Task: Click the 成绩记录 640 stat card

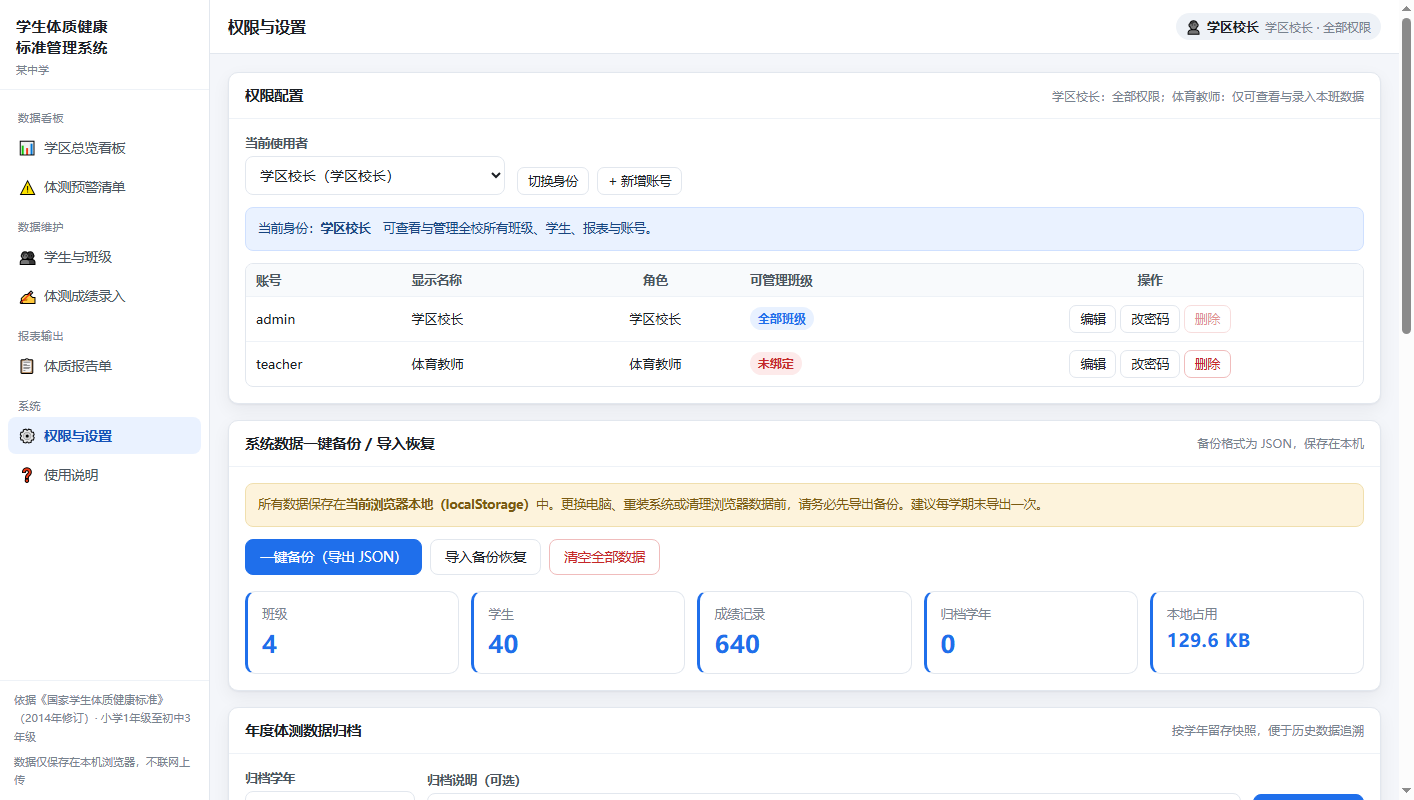Action: pos(804,632)
